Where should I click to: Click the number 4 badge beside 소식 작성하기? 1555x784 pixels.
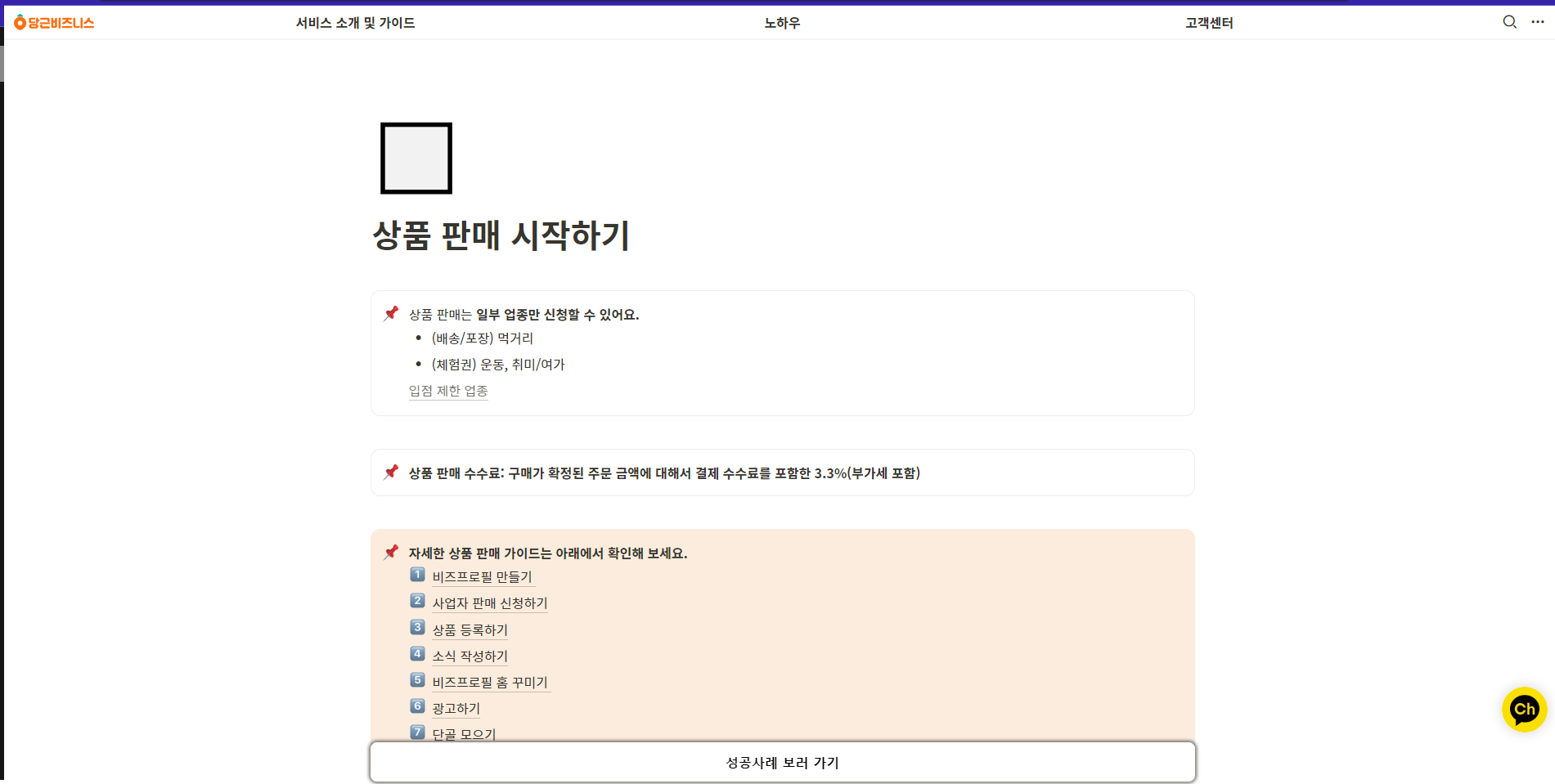(417, 653)
